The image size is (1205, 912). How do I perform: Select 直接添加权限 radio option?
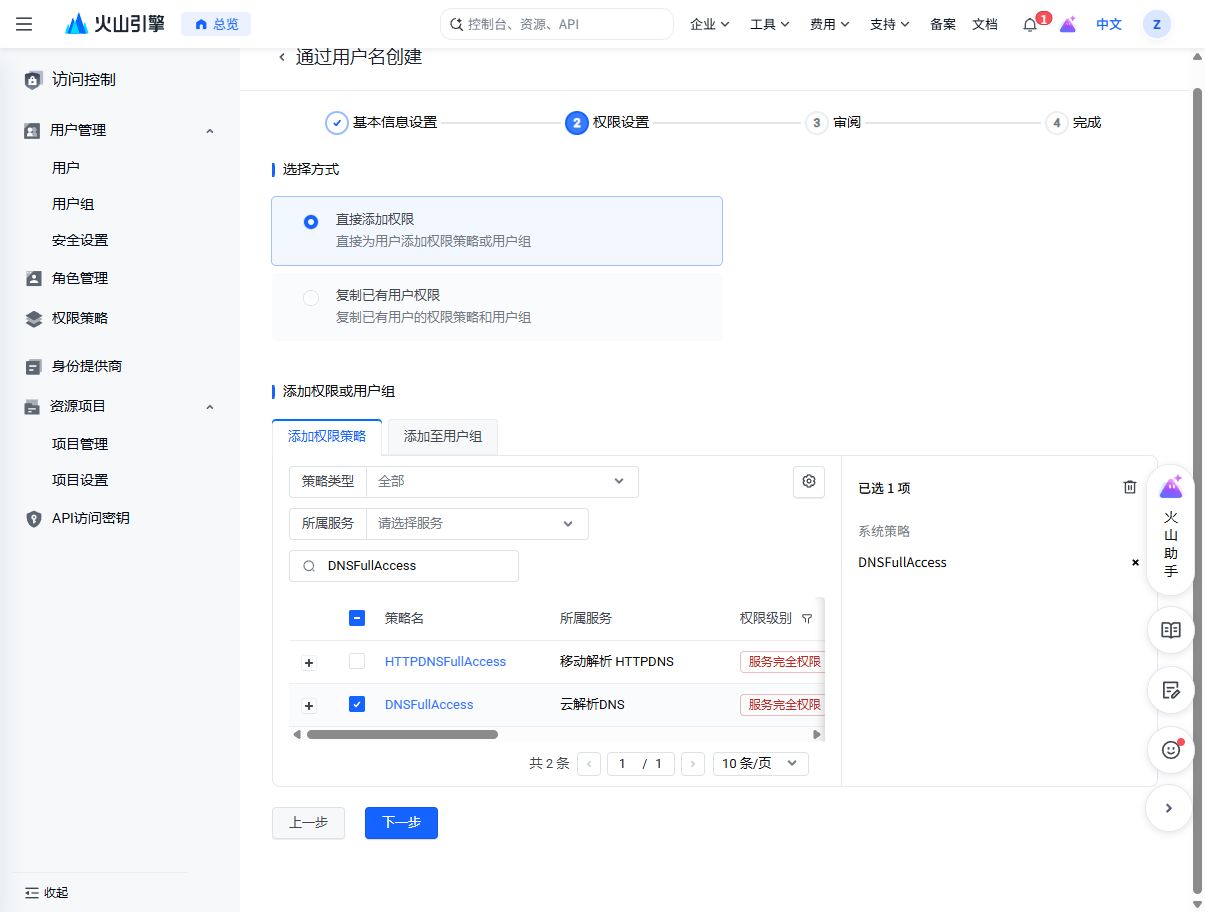point(311,222)
